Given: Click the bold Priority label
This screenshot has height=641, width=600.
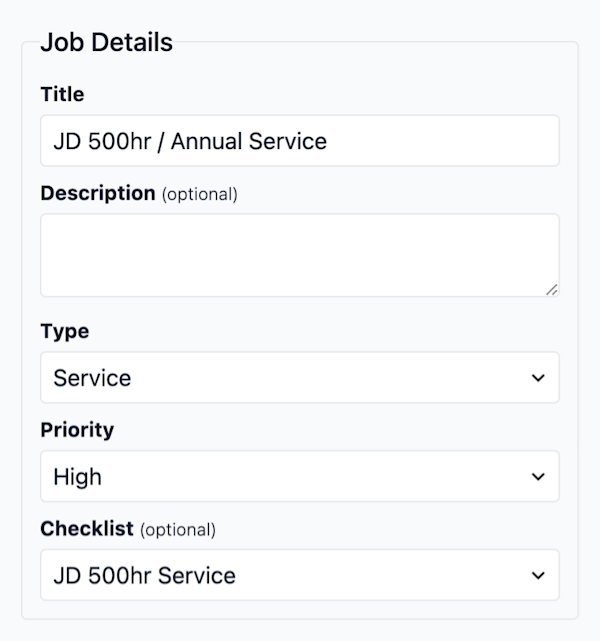Looking at the screenshot, I should [x=77, y=430].
